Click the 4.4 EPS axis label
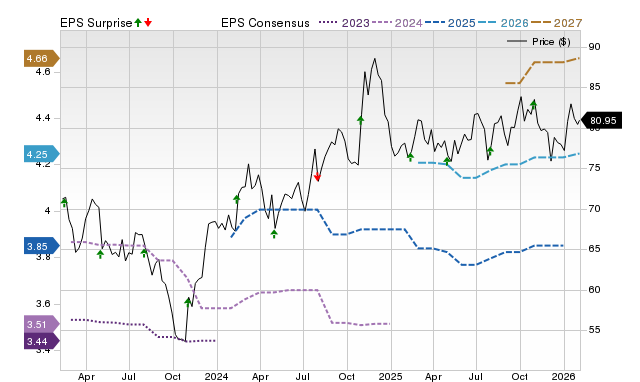 (43, 118)
